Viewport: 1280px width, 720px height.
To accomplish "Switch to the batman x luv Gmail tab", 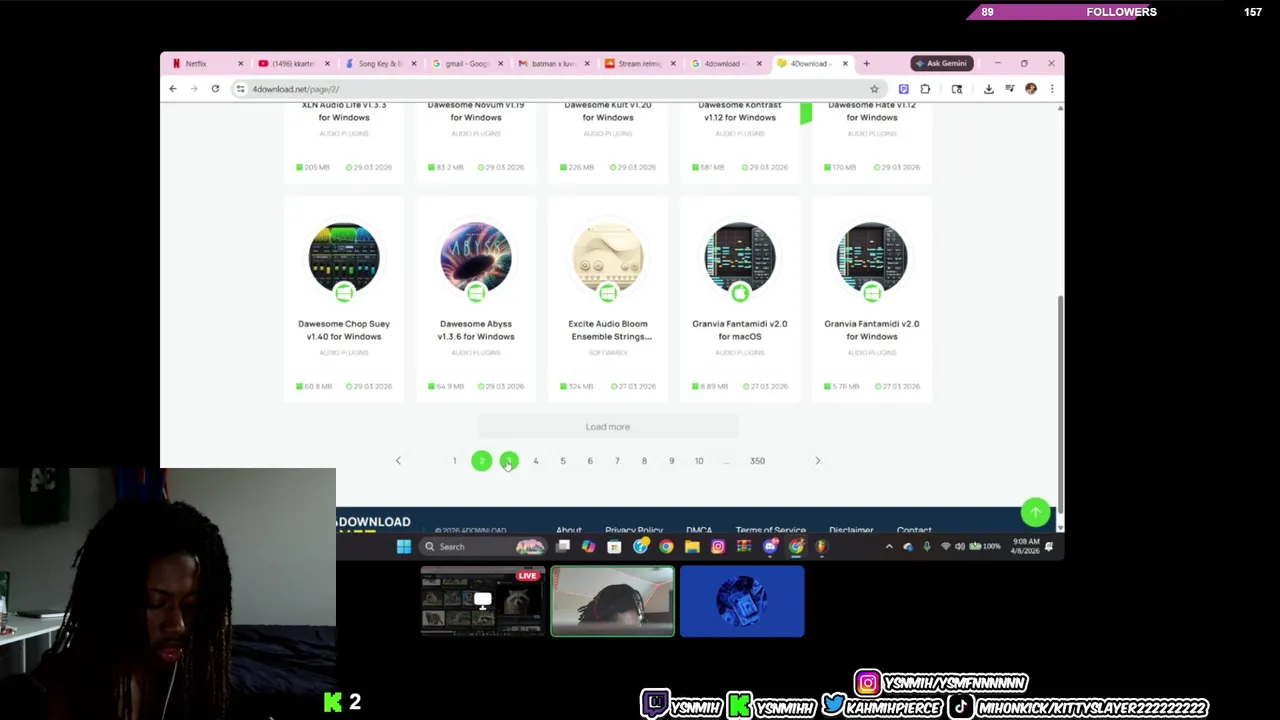I will point(553,64).
